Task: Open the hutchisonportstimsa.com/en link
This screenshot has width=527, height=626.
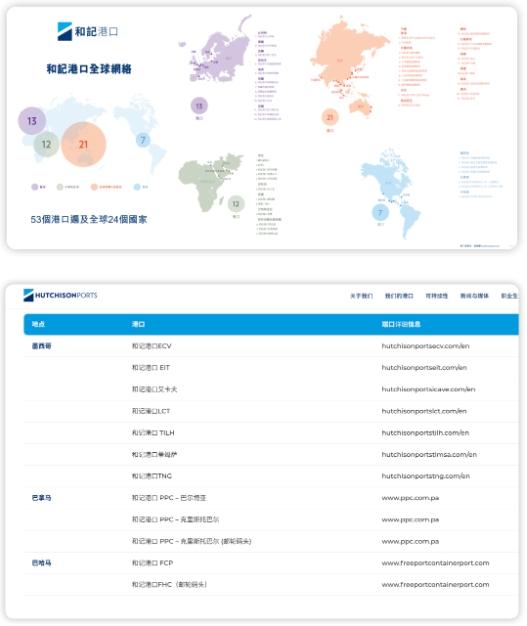Action: pos(429,454)
